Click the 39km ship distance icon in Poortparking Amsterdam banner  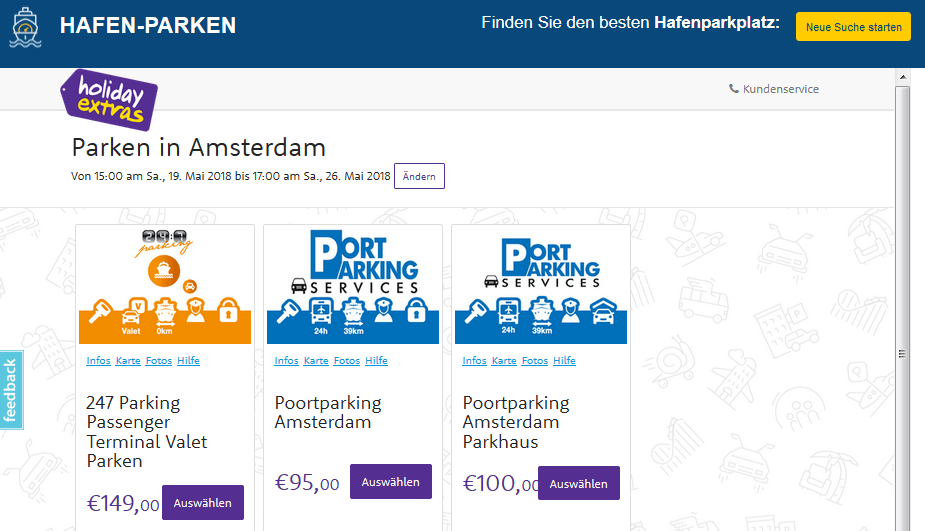click(353, 316)
